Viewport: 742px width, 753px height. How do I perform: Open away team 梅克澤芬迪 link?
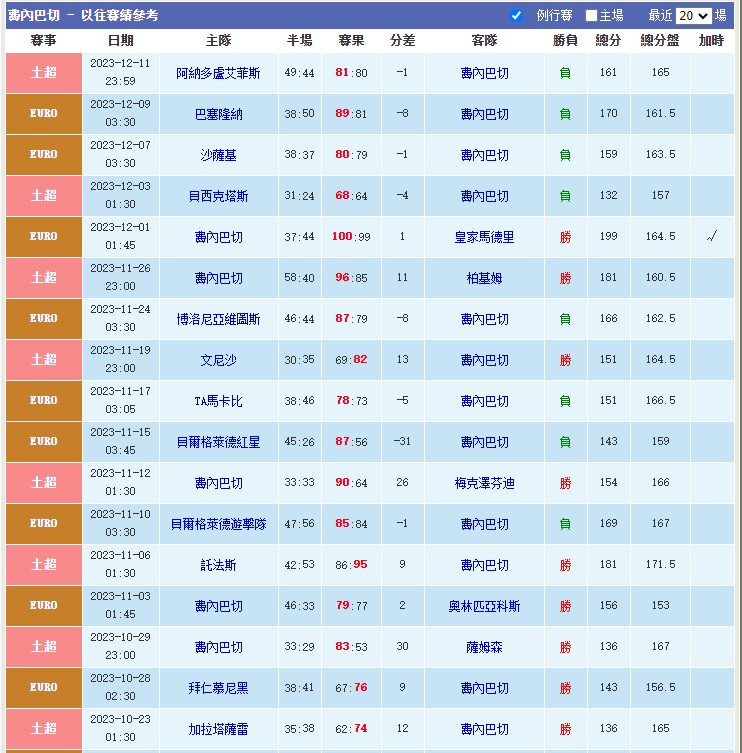[484, 483]
